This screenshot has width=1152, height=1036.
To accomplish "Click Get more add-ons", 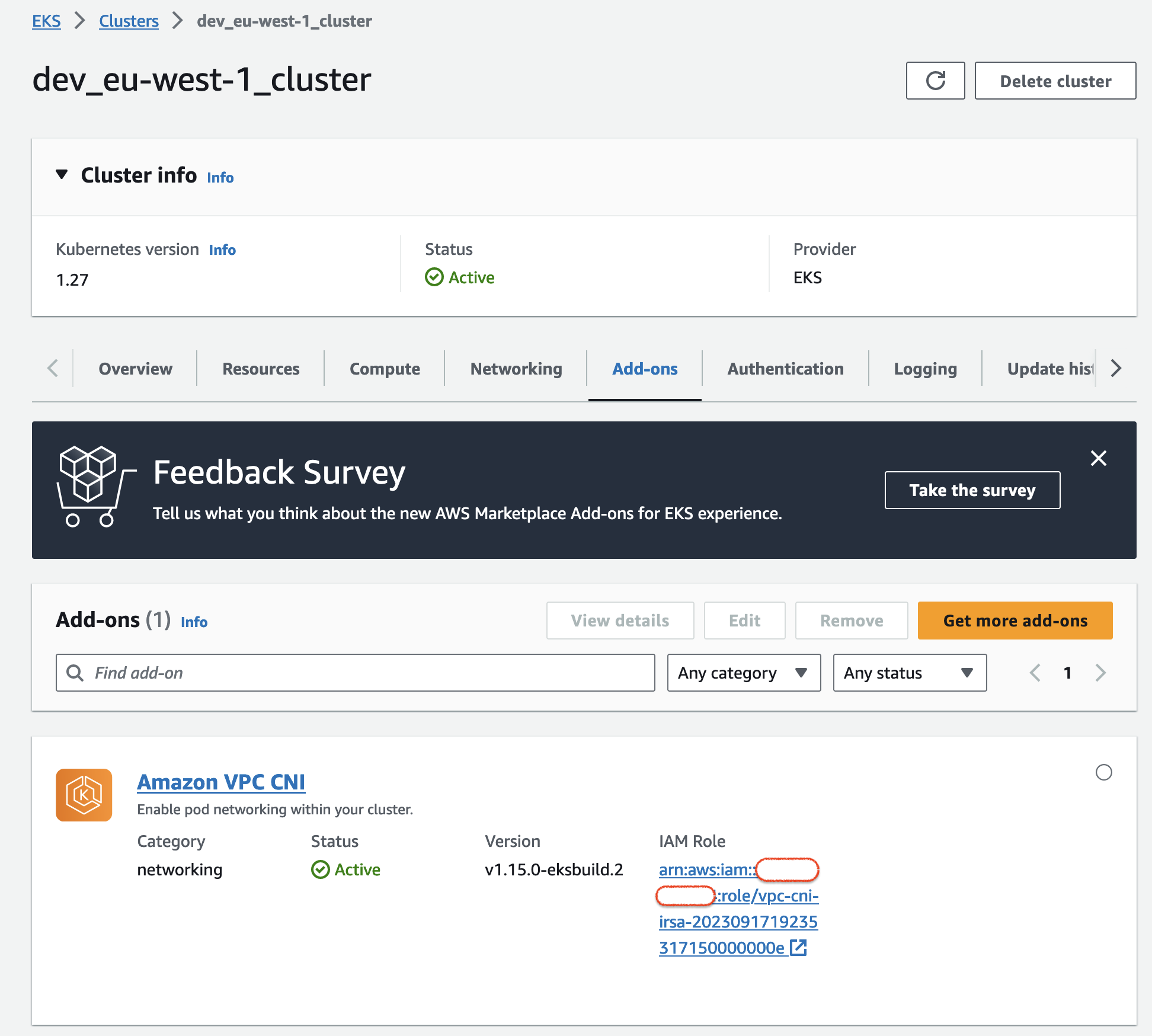I will point(1015,621).
